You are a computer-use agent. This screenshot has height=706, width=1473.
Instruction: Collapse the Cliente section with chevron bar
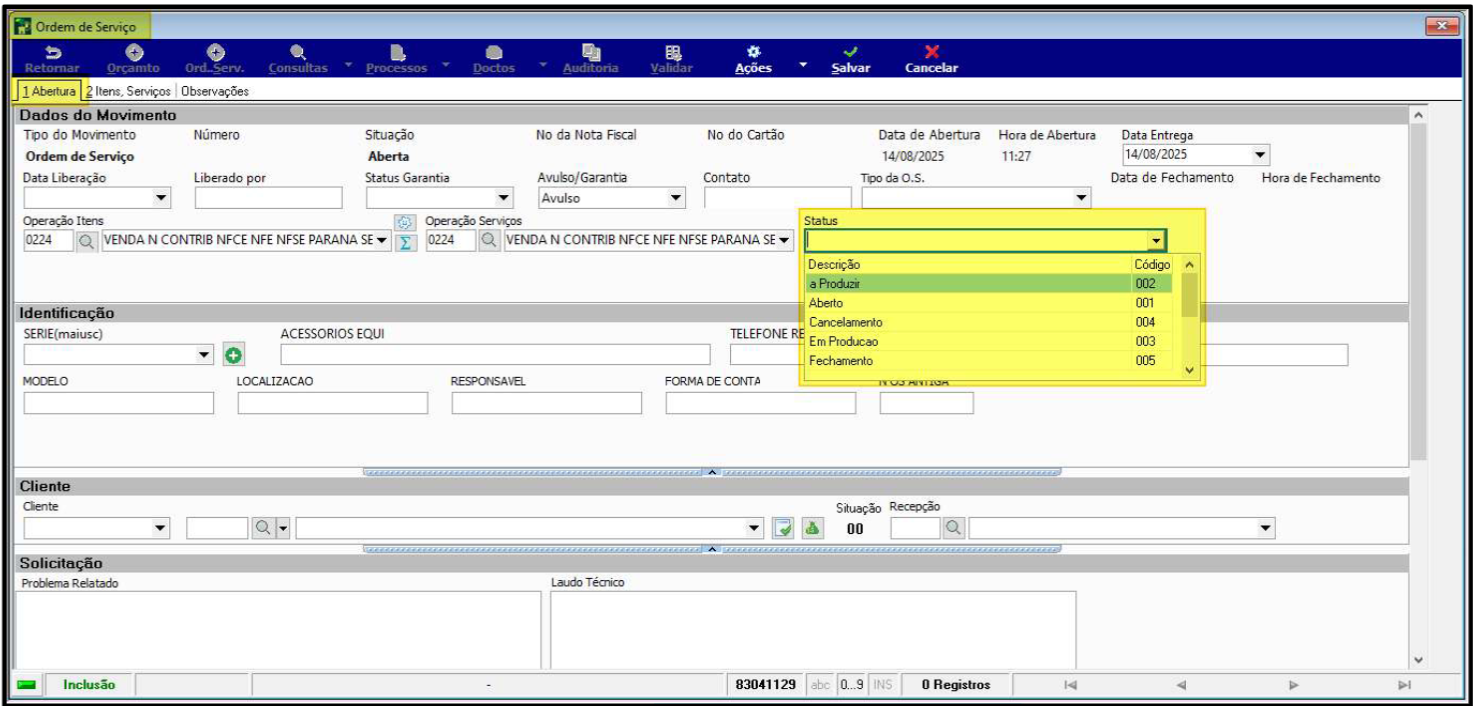[x=712, y=549]
